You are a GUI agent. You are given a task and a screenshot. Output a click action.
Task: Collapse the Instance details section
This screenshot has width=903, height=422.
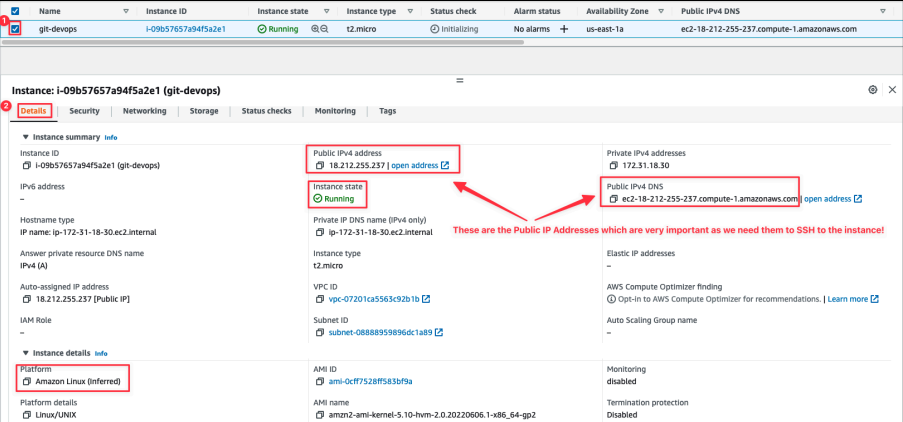(25, 353)
